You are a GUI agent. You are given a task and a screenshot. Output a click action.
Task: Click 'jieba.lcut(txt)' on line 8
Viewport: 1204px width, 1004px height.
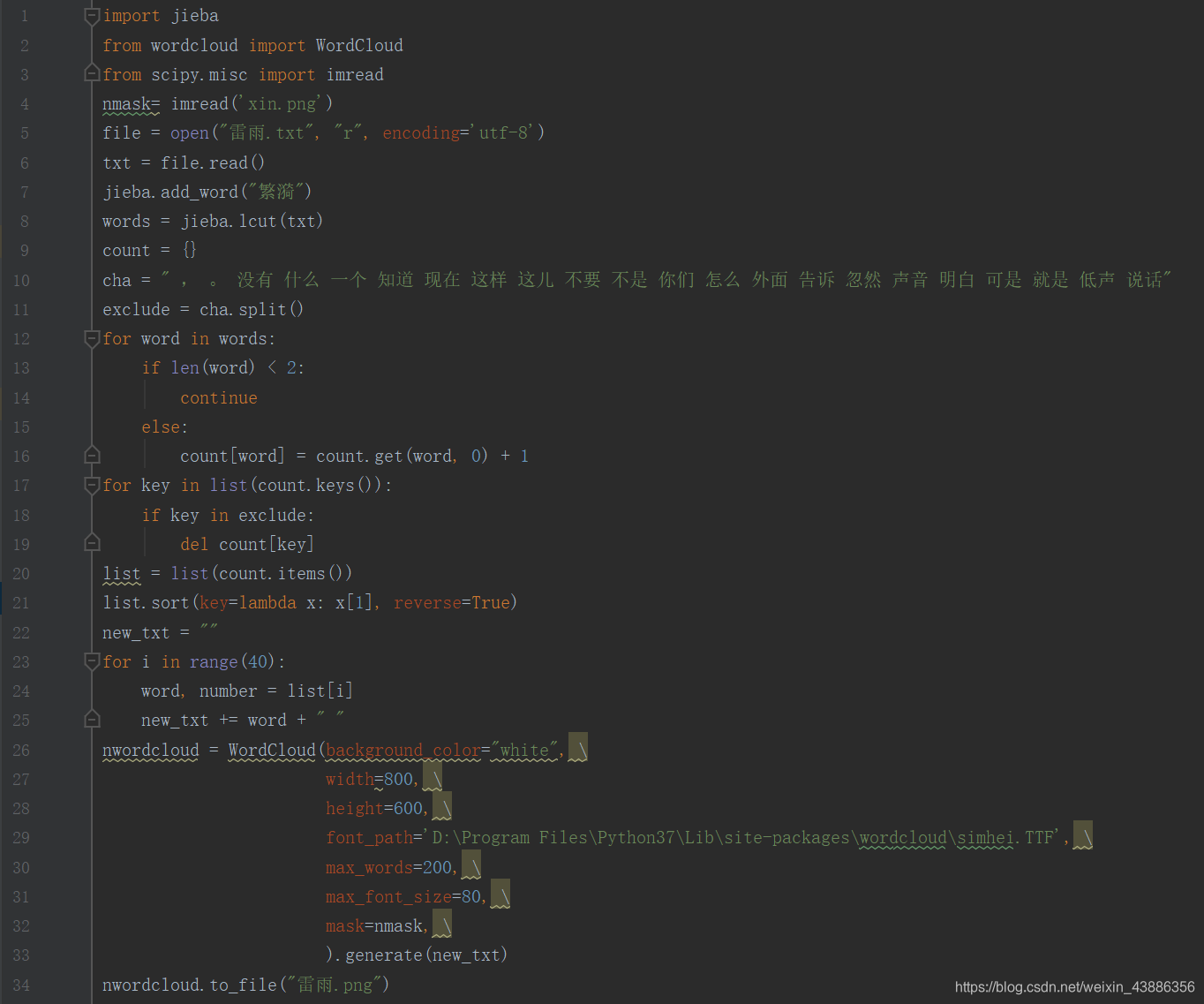point(252,222)
